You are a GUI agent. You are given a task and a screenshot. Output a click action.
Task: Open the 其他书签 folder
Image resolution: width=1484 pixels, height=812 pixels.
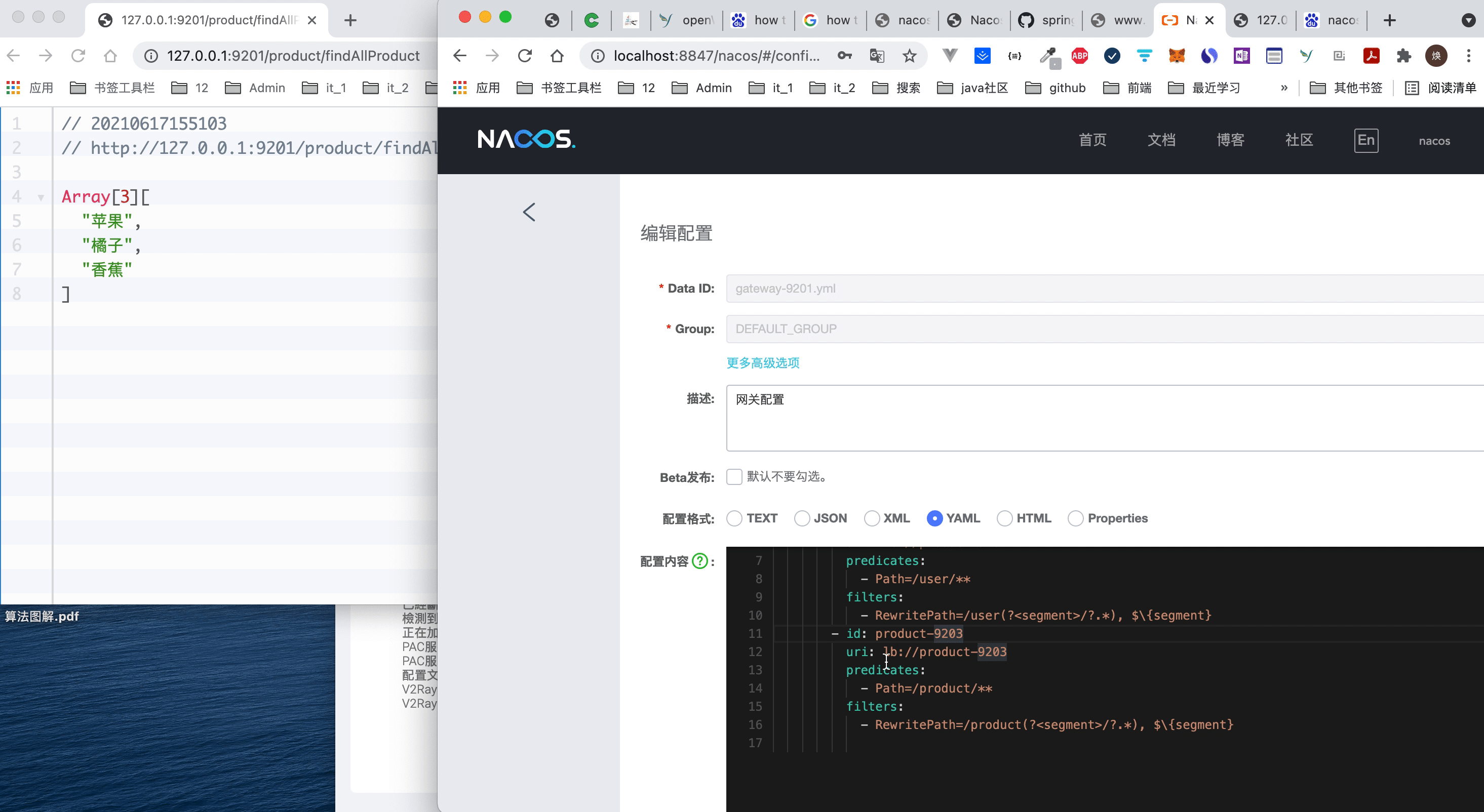[1346, 88]
